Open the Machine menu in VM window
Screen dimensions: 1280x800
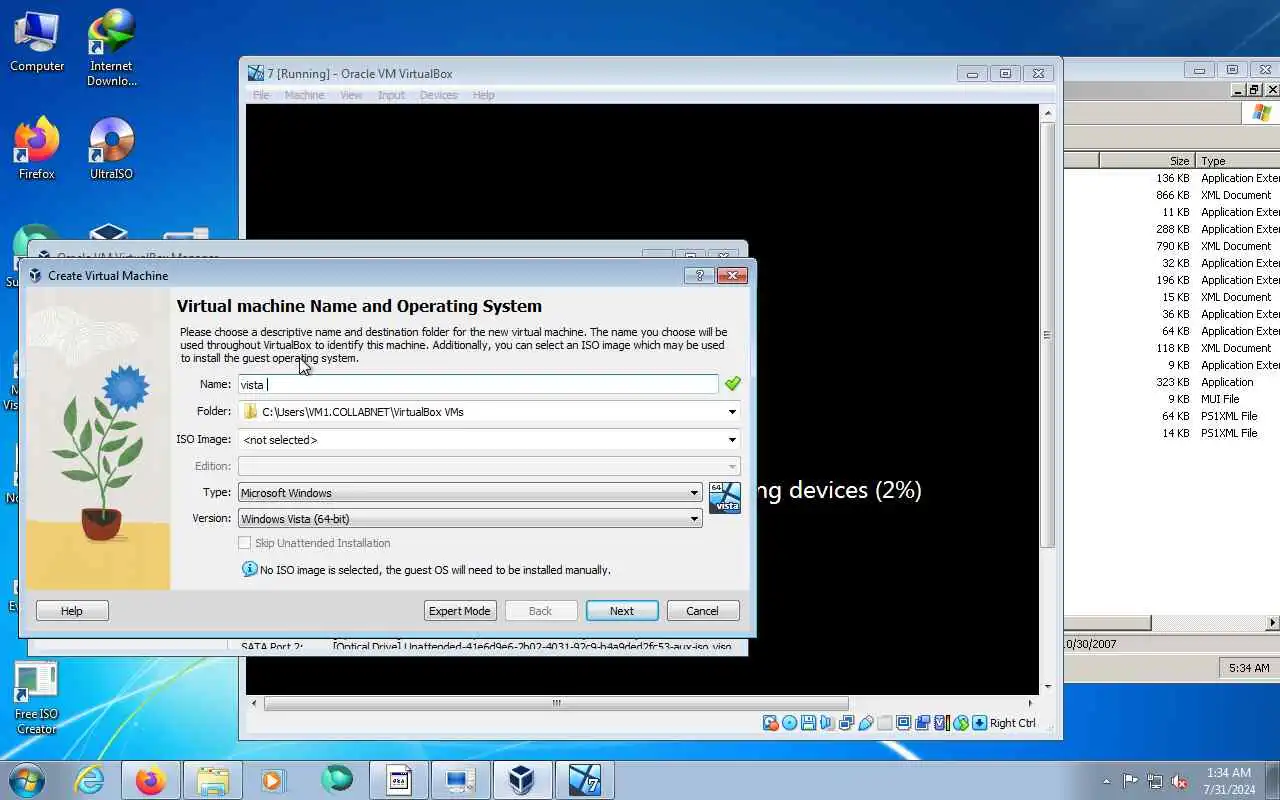304,95
